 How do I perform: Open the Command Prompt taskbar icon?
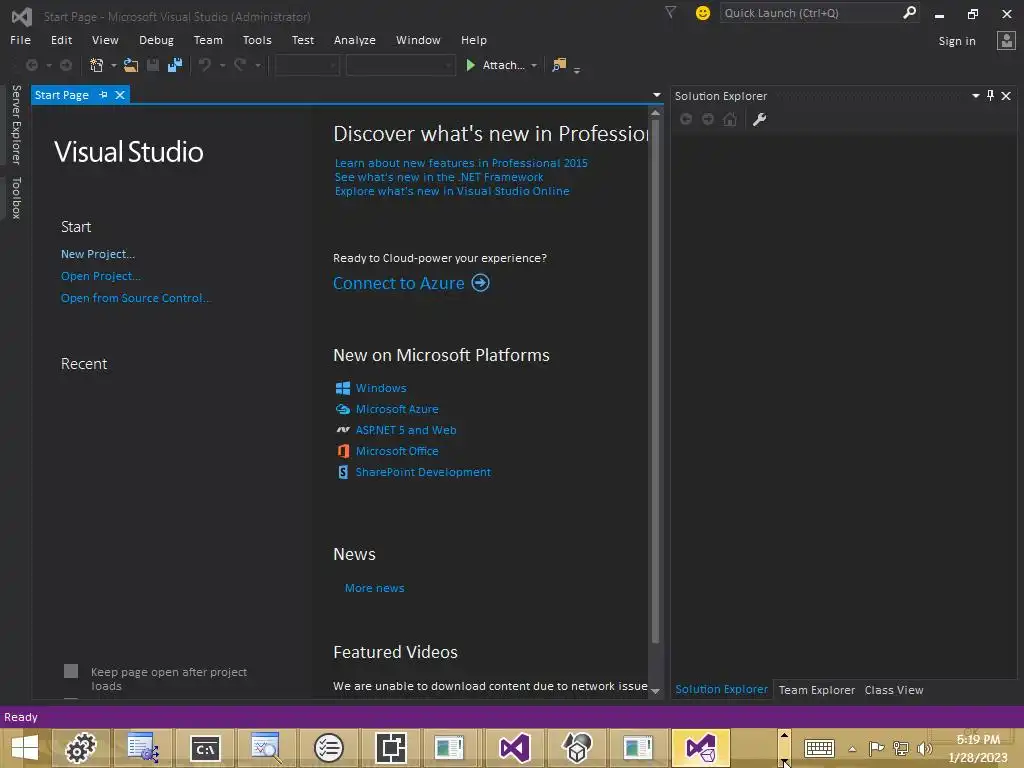206,748
